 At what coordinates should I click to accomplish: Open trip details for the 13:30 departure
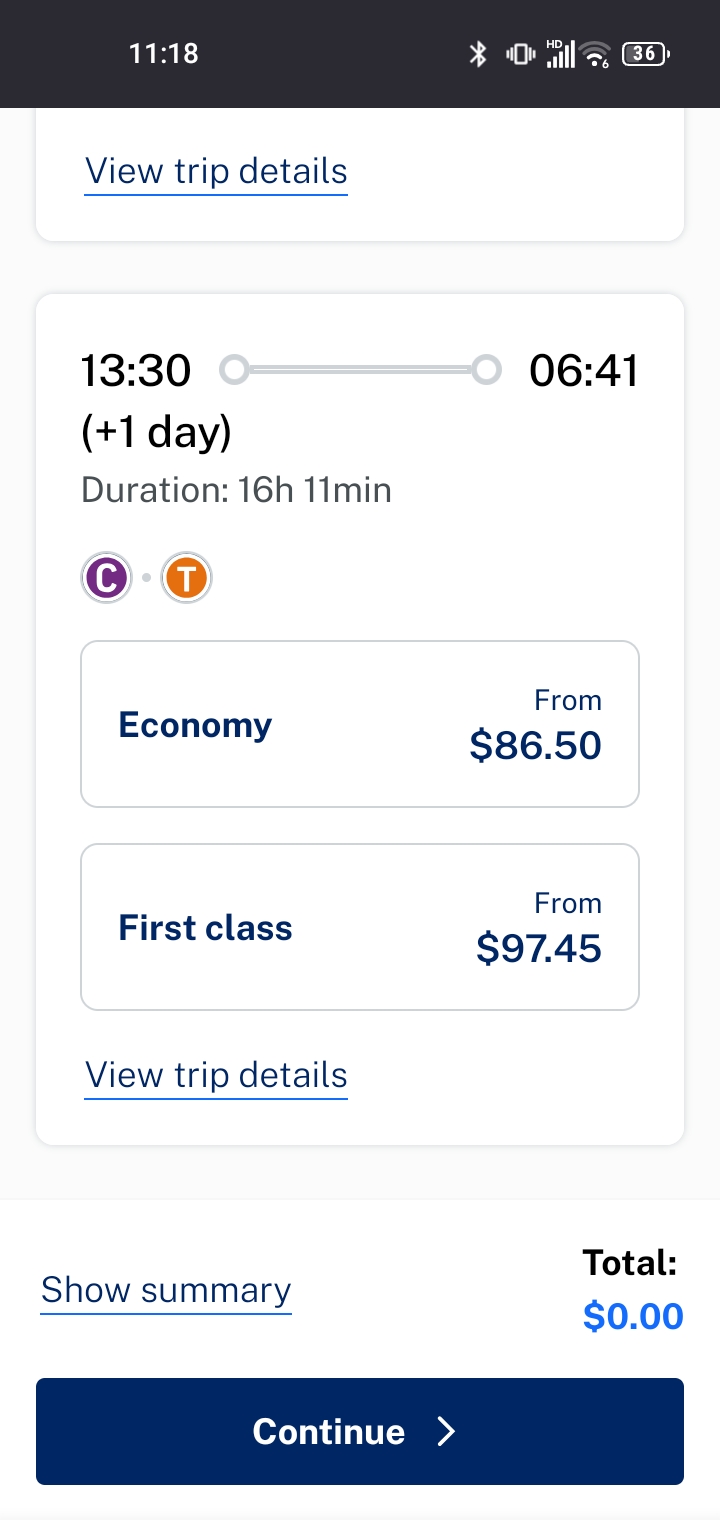(216, 1076)
